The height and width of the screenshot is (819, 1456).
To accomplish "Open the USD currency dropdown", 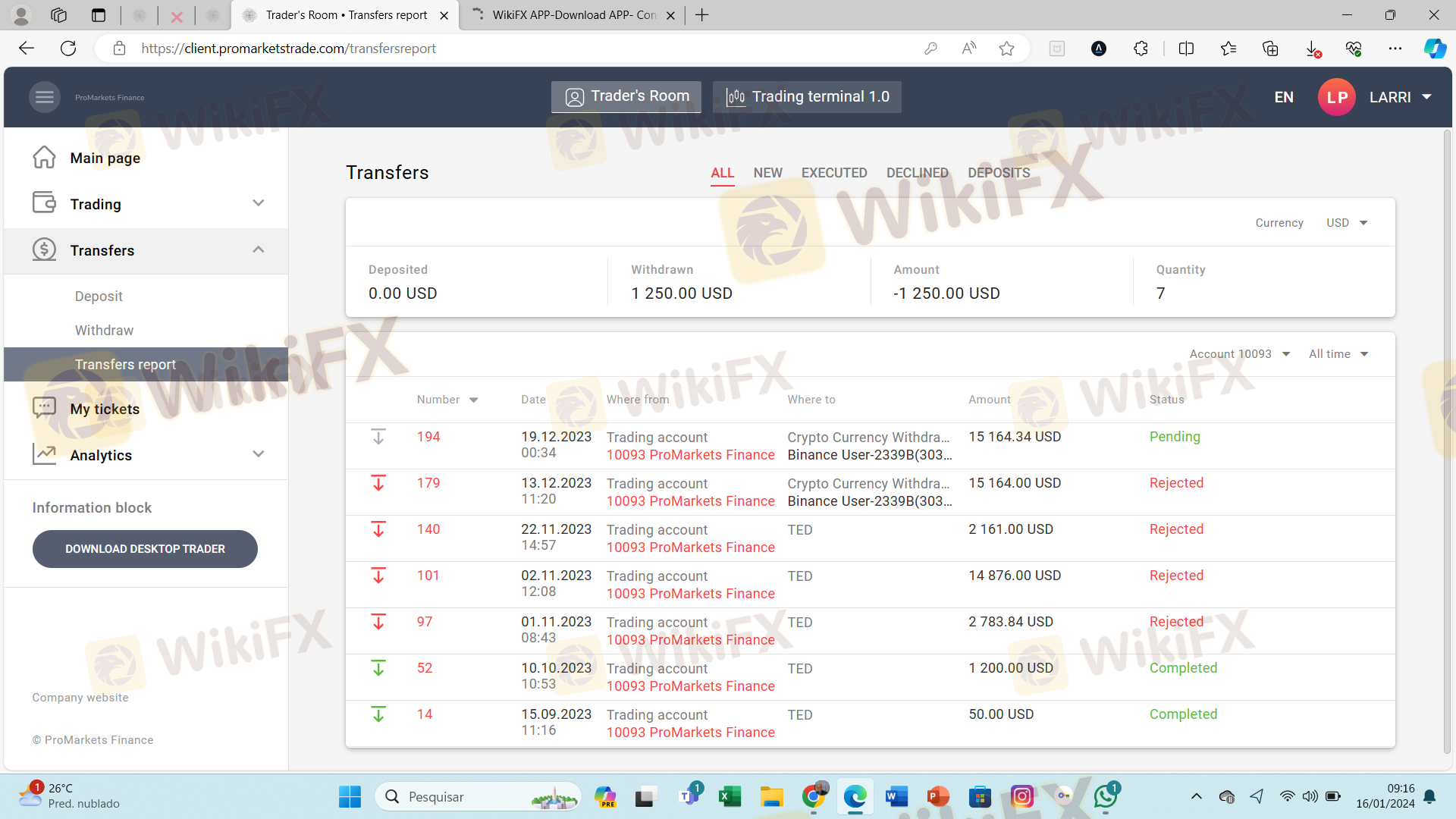I will (1347, 223).
